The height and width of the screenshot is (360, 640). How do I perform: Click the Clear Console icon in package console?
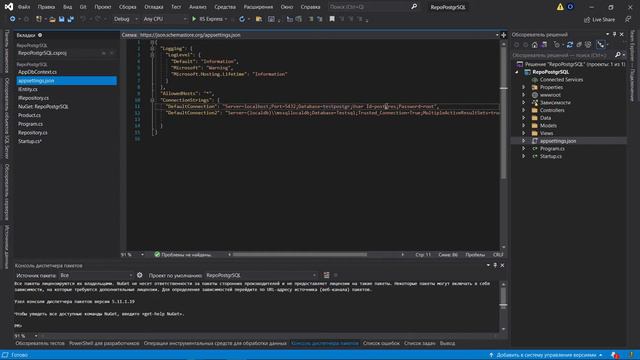click(326, 275)
